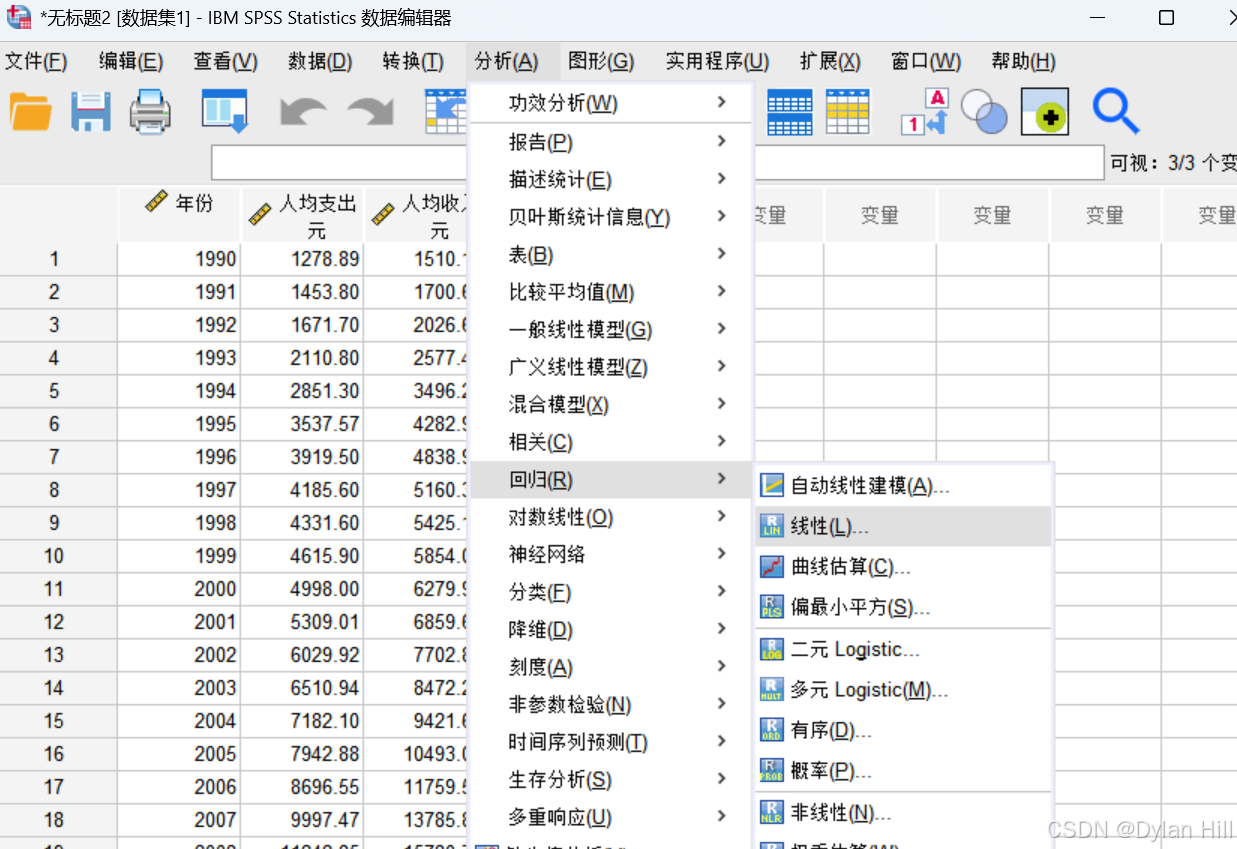Expand the 比较平均值(M) submenu arrow
1237x849 pixels.
(722, 291)
